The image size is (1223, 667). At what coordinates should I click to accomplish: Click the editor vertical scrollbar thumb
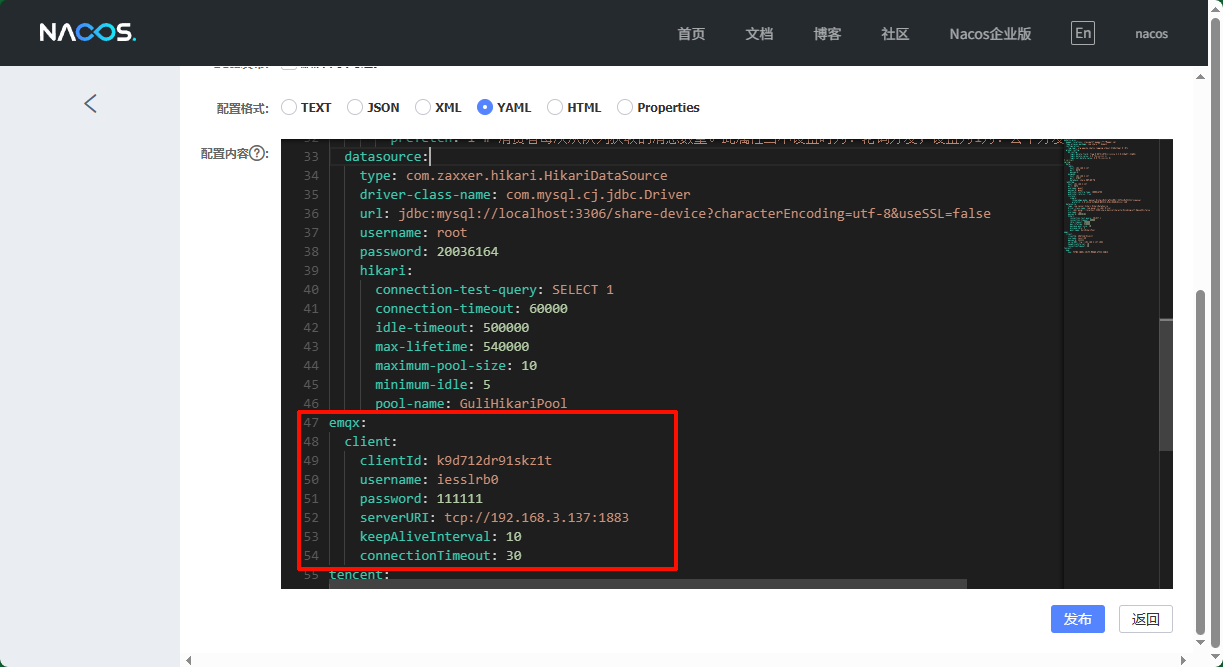pyautogui.click(x=1165, y=385)
